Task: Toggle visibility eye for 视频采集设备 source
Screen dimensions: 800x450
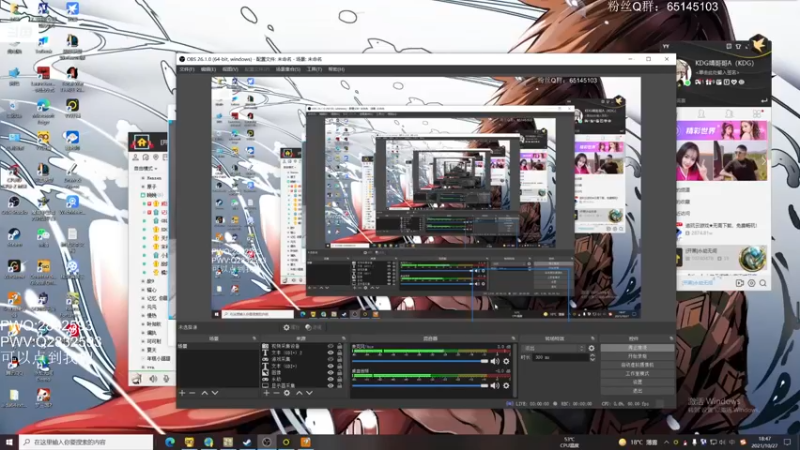Action: coord(331,346)
